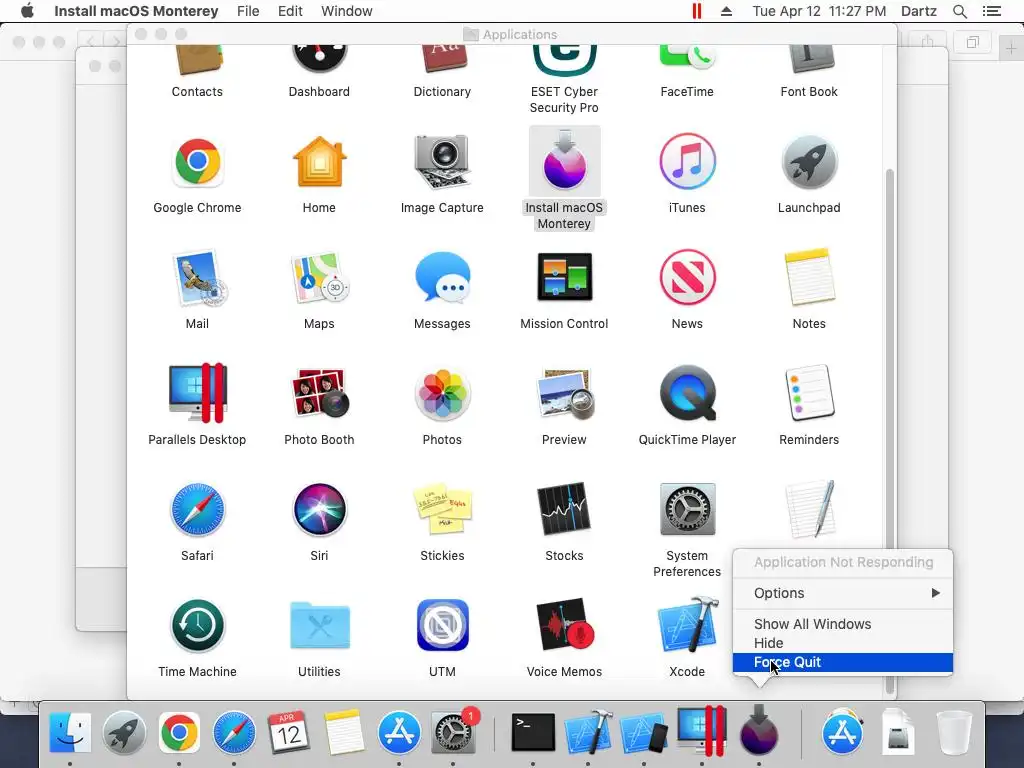Open the Install macOS Monterey app menu
This screenshot has height=768, width=1024.
pos(136,11)
